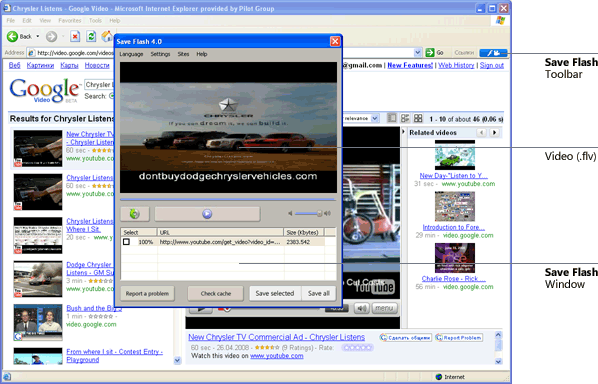Play the video with the blue play button
Screen dimensions: 598x384
(x=207, y=214)
